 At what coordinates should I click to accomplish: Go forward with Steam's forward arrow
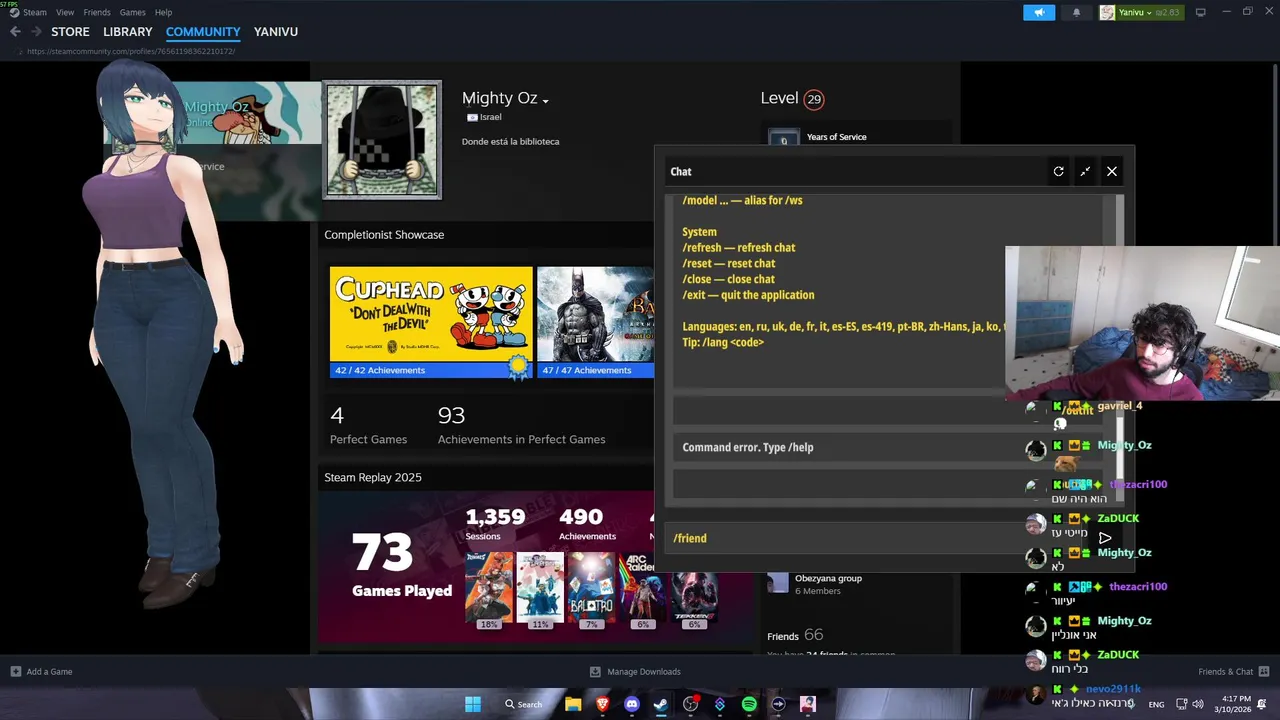click(36, 32)
